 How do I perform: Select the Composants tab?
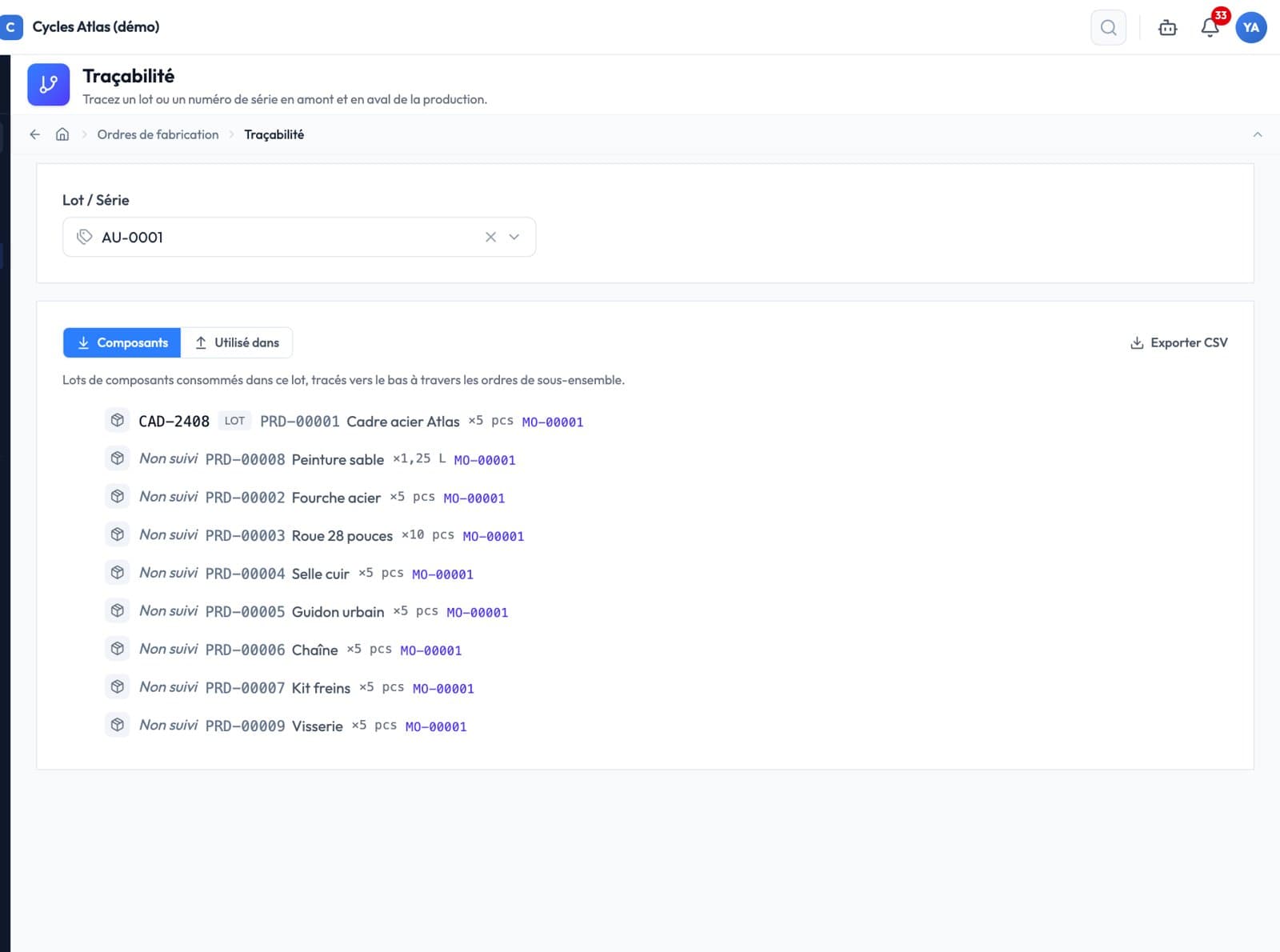tap(122, 342)
